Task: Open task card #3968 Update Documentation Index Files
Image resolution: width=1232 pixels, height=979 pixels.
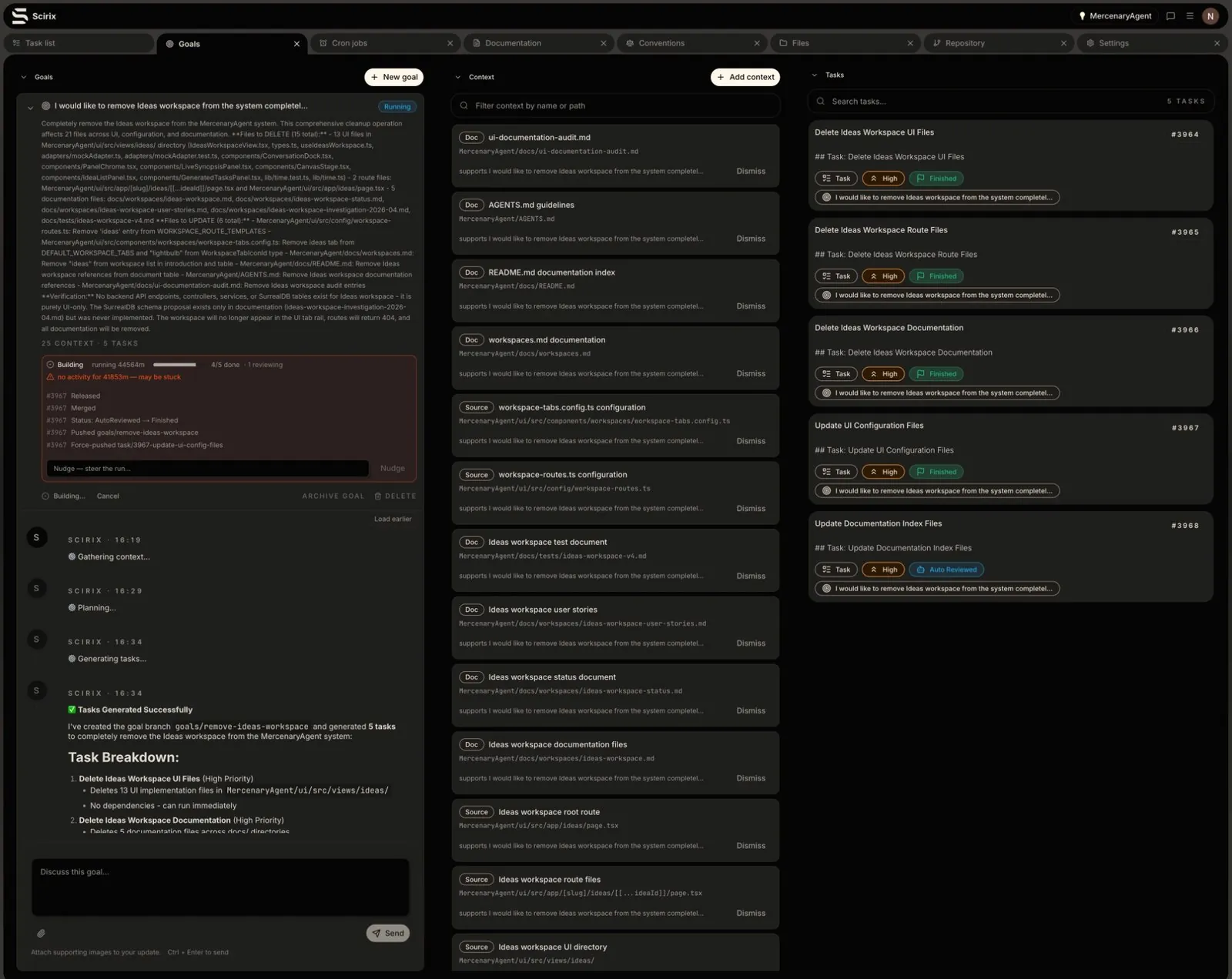Action: [1010, 556]
